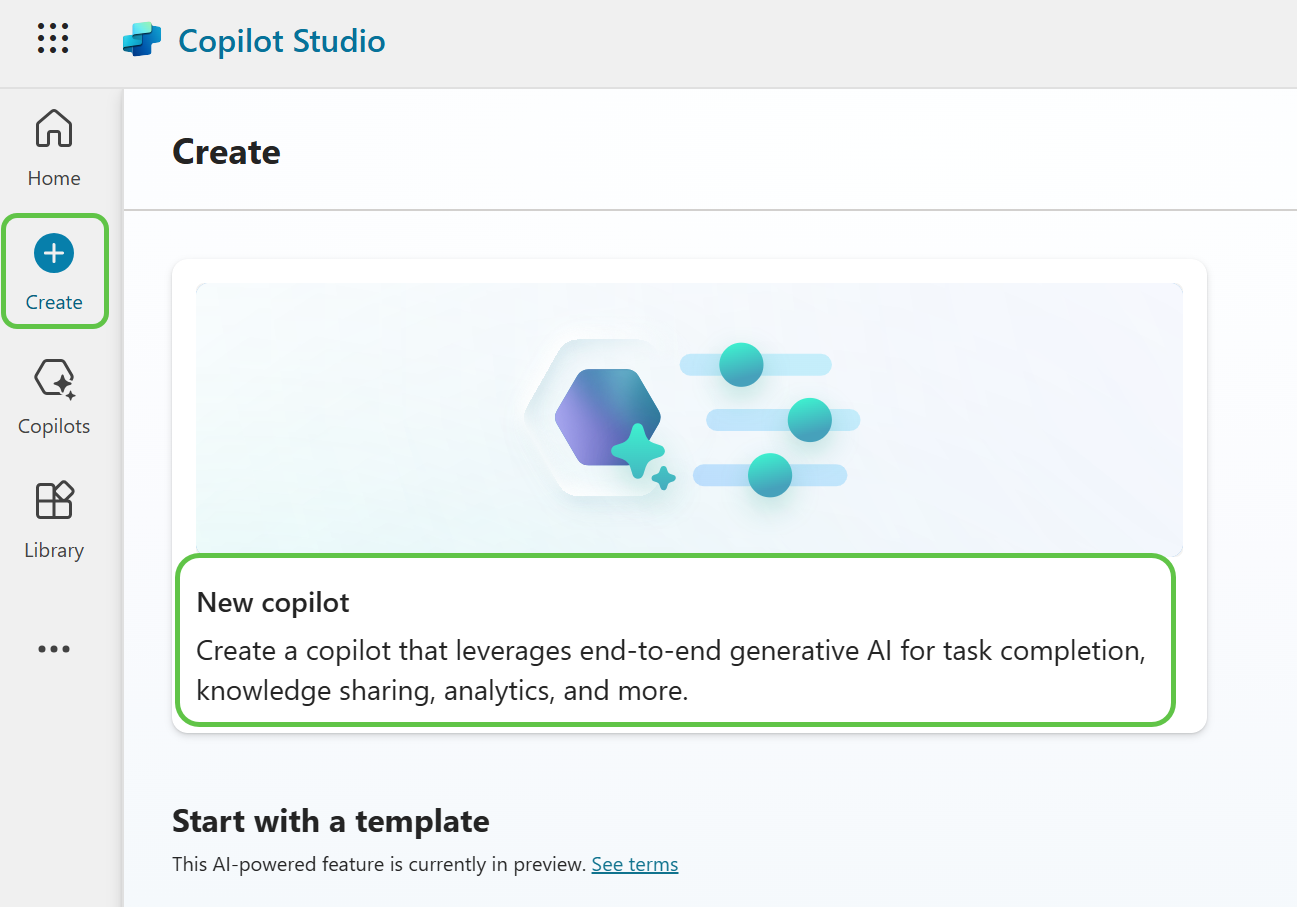This screenshot has width=1297, height=907.
Task: Open Copilots using the hexagon sparkle icon
Action: pos(54,380)
